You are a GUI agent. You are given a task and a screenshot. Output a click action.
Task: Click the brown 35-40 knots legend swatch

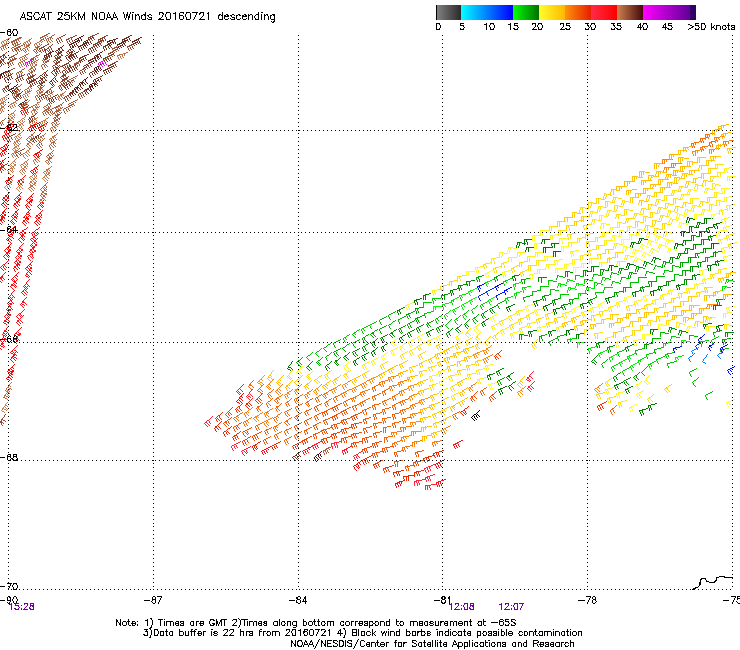point(630,12)
